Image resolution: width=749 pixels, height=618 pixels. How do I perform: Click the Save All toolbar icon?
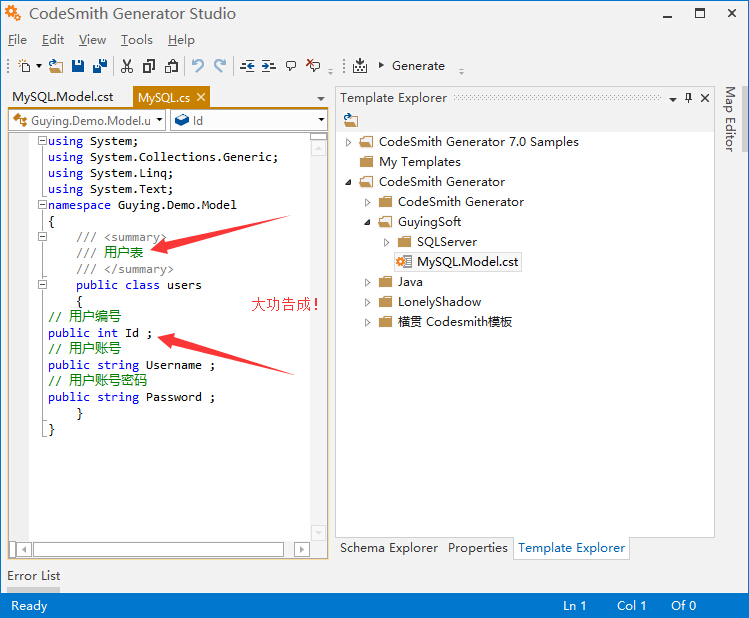pyautogui.click(x=99, y=66)
